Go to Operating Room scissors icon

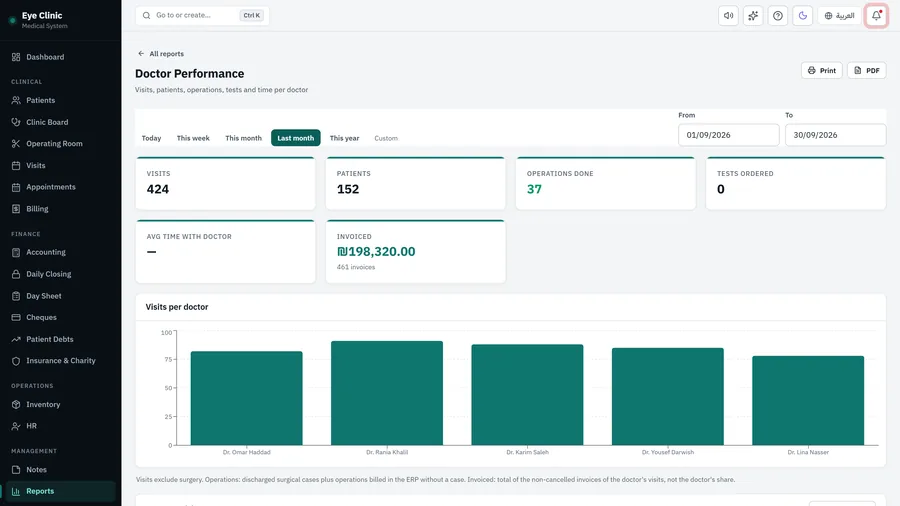[16, 143]
